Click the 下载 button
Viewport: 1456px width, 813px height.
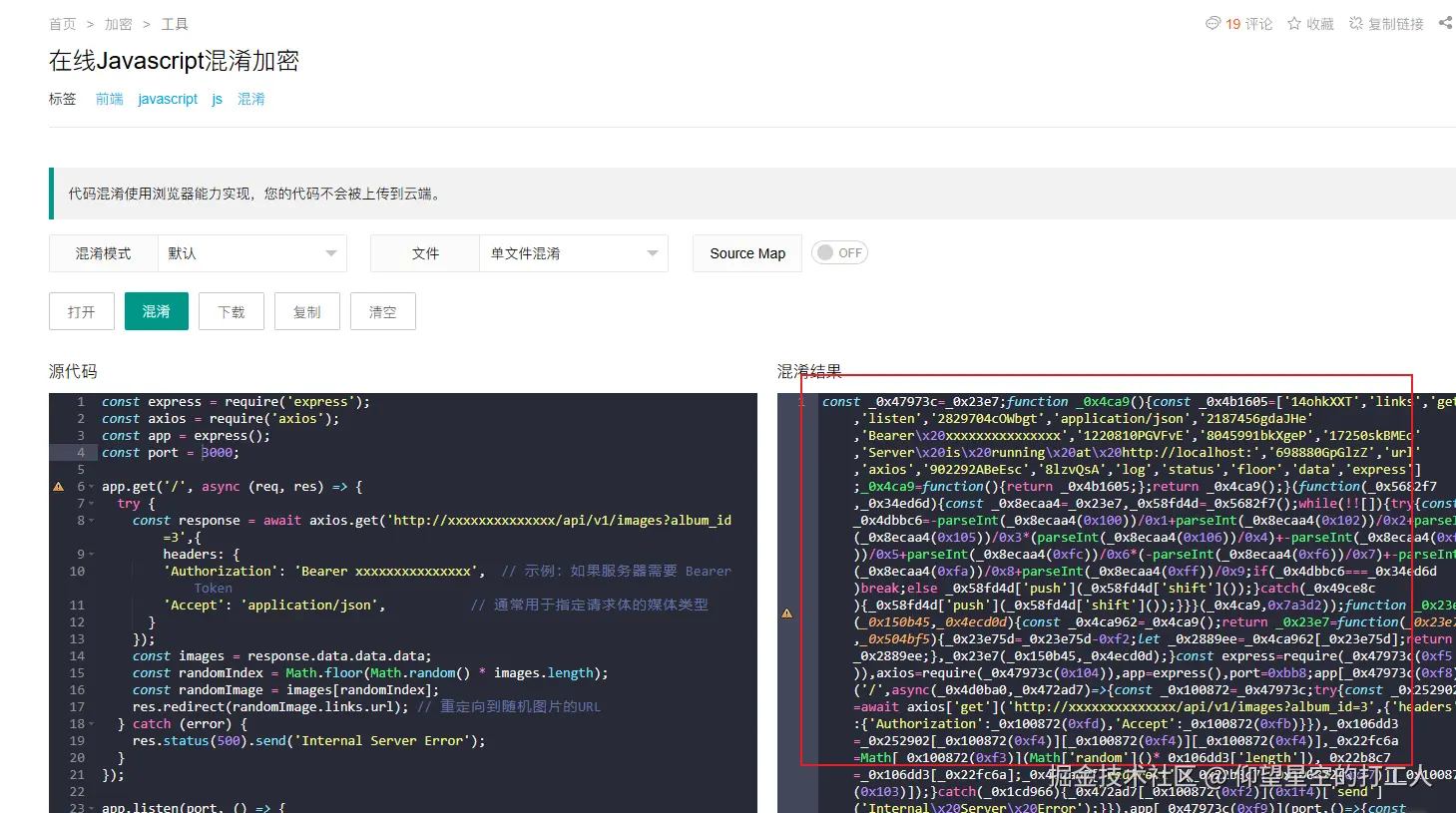tap(232, 311)
